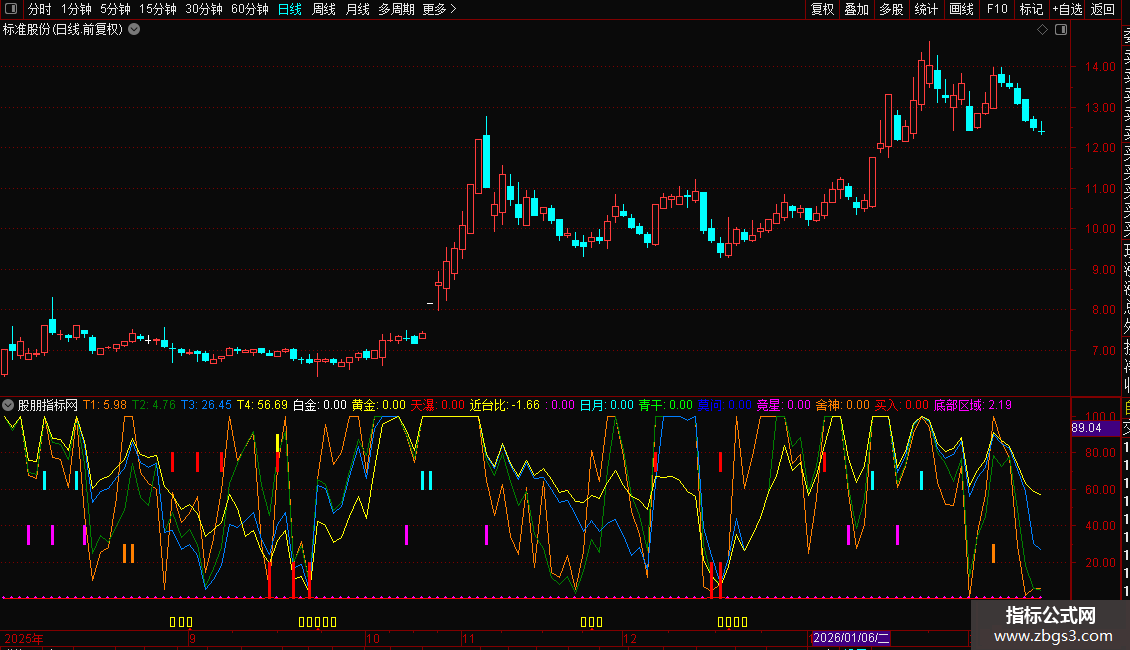Open the 画线 drawing tools

(961, 9)
